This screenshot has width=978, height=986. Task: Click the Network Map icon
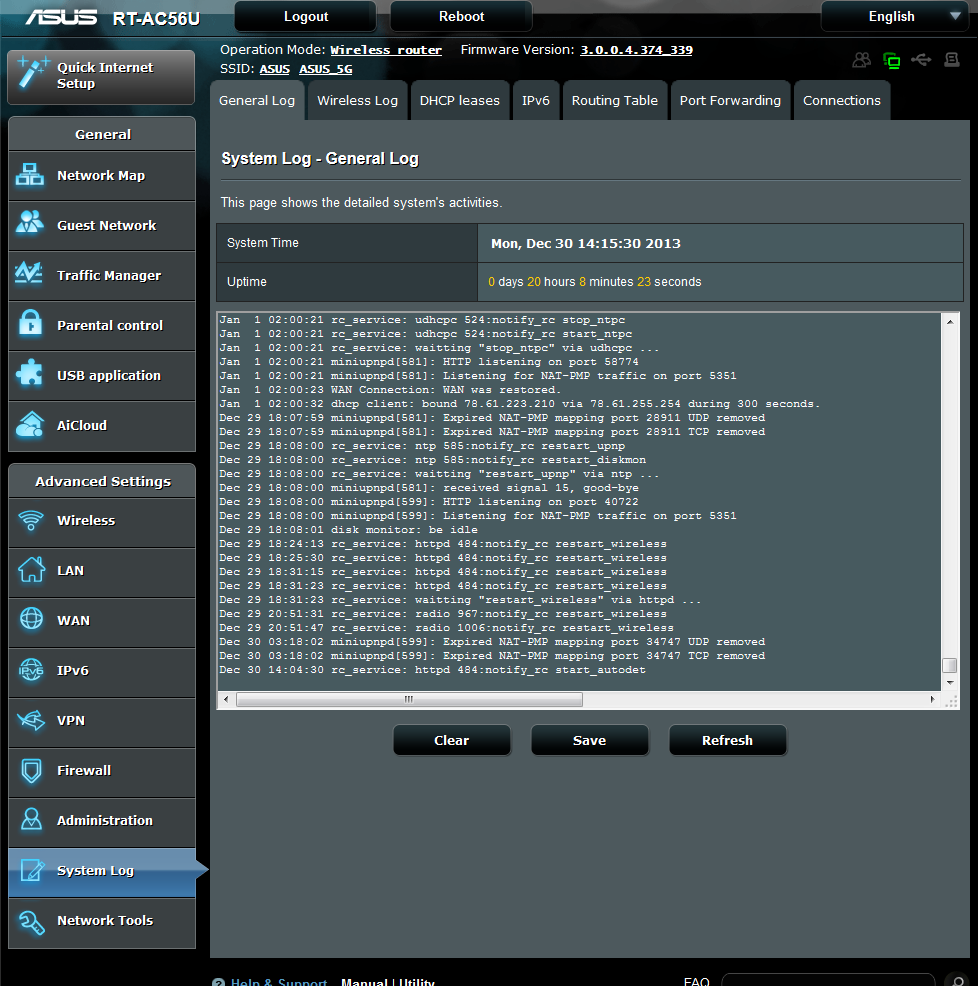click(x=30, y=175)
